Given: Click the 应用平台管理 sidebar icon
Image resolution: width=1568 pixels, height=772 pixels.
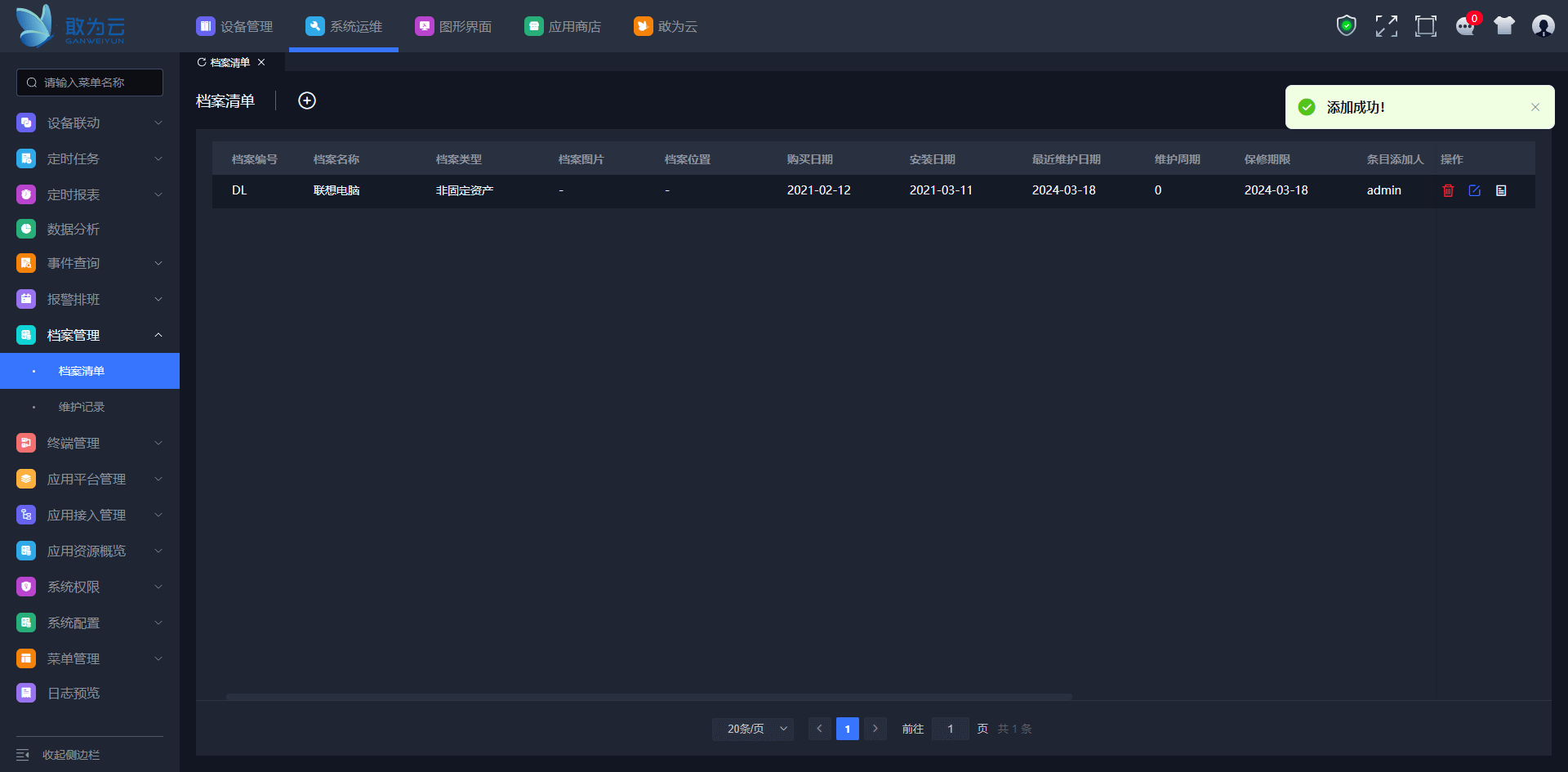Looking at the screenshot, I should [x=26, y=479].
